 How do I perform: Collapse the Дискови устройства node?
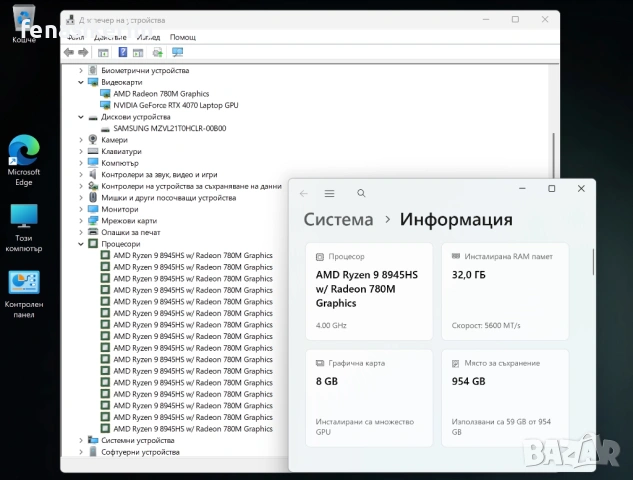[81, 117]
